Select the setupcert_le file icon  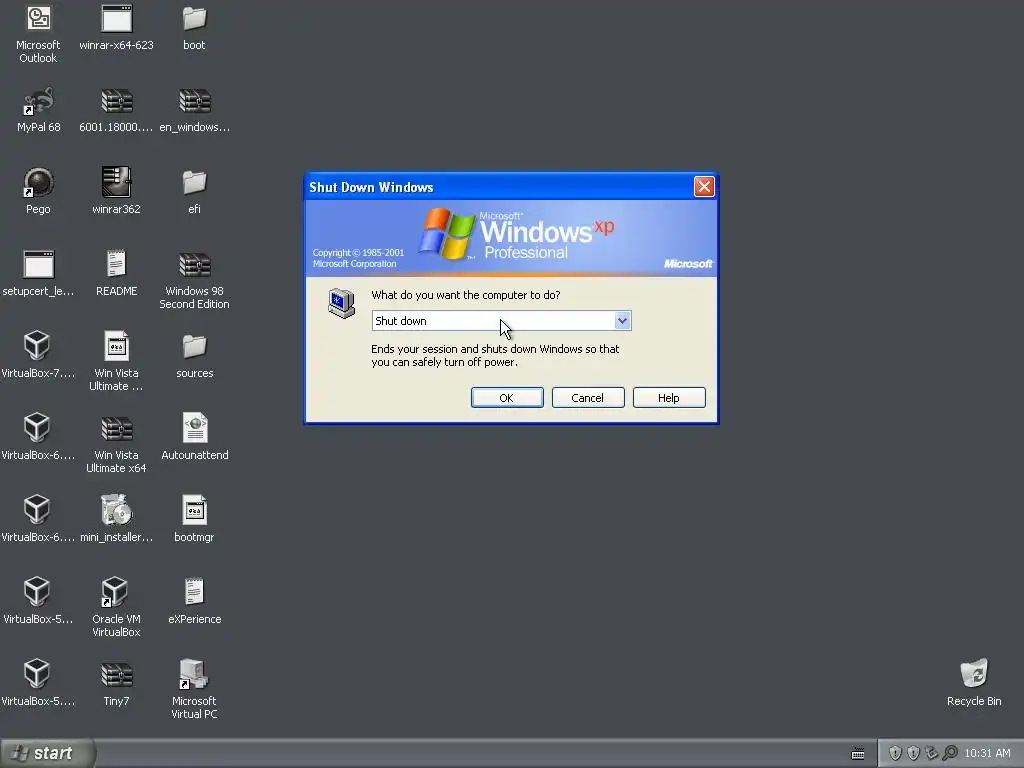pos(38,264)
